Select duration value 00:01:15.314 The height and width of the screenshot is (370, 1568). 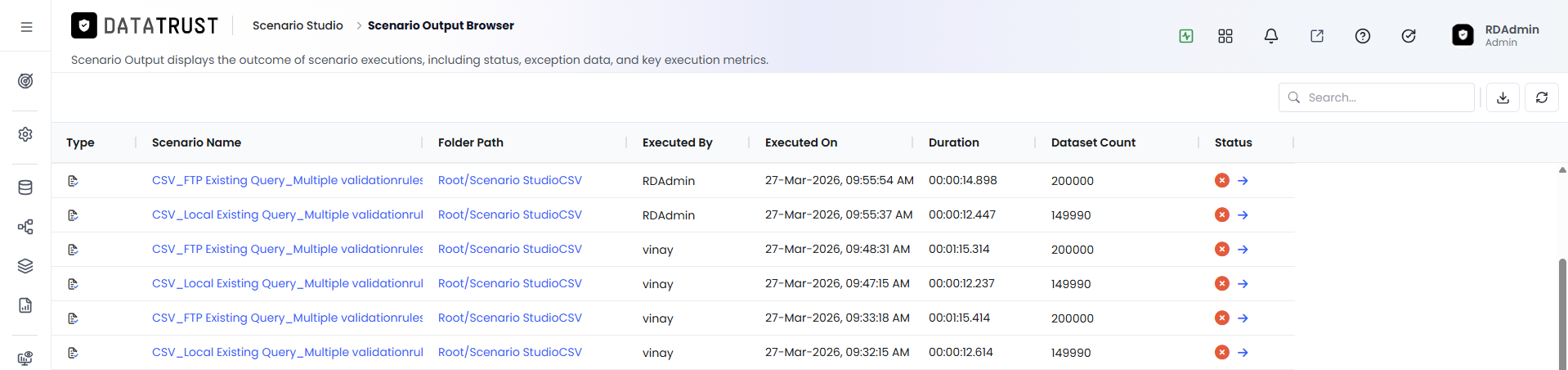pyautogui.click(x=959, y=249)
